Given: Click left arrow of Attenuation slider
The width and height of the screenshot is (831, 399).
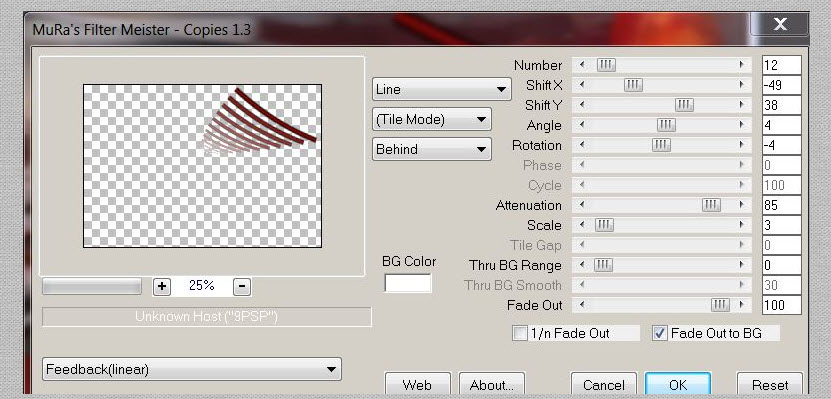Looking at the screenshot, I should tap(582, 205).
